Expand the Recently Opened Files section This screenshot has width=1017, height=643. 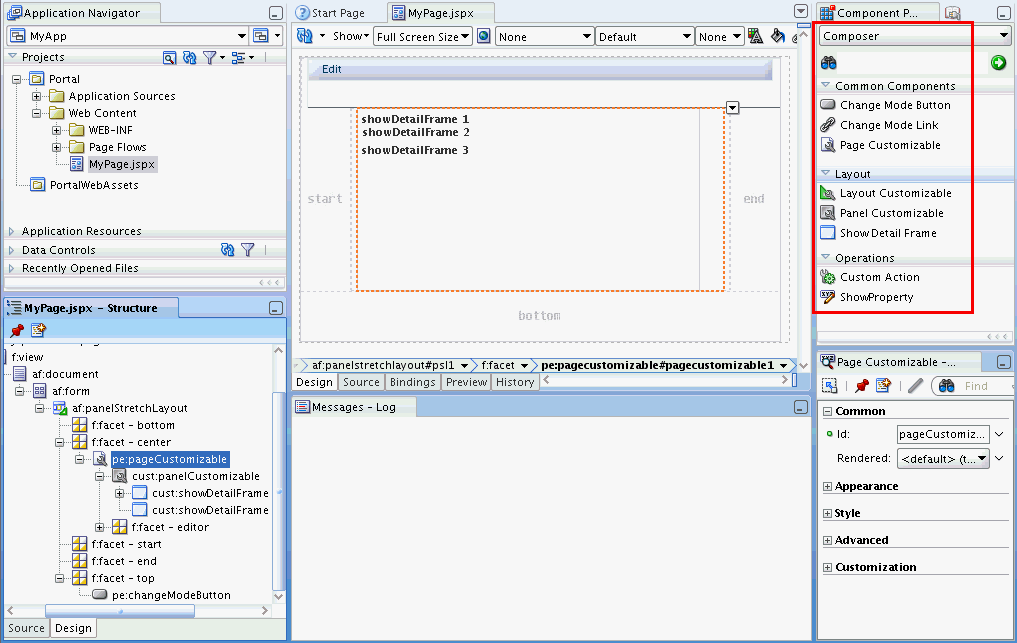click(x=11, y=268)
